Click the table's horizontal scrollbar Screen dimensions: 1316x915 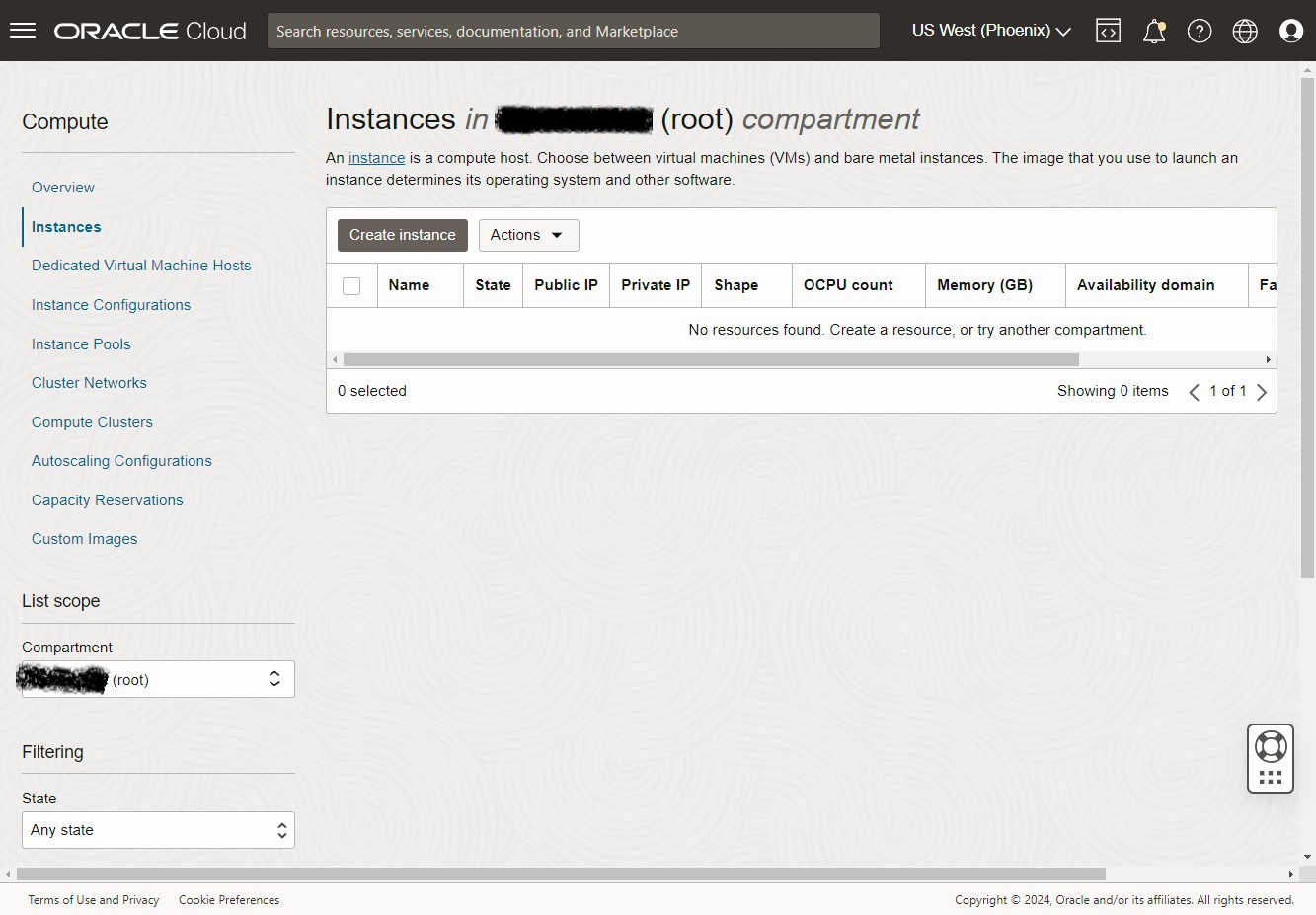pyautogui.click(x=711, y=360)
